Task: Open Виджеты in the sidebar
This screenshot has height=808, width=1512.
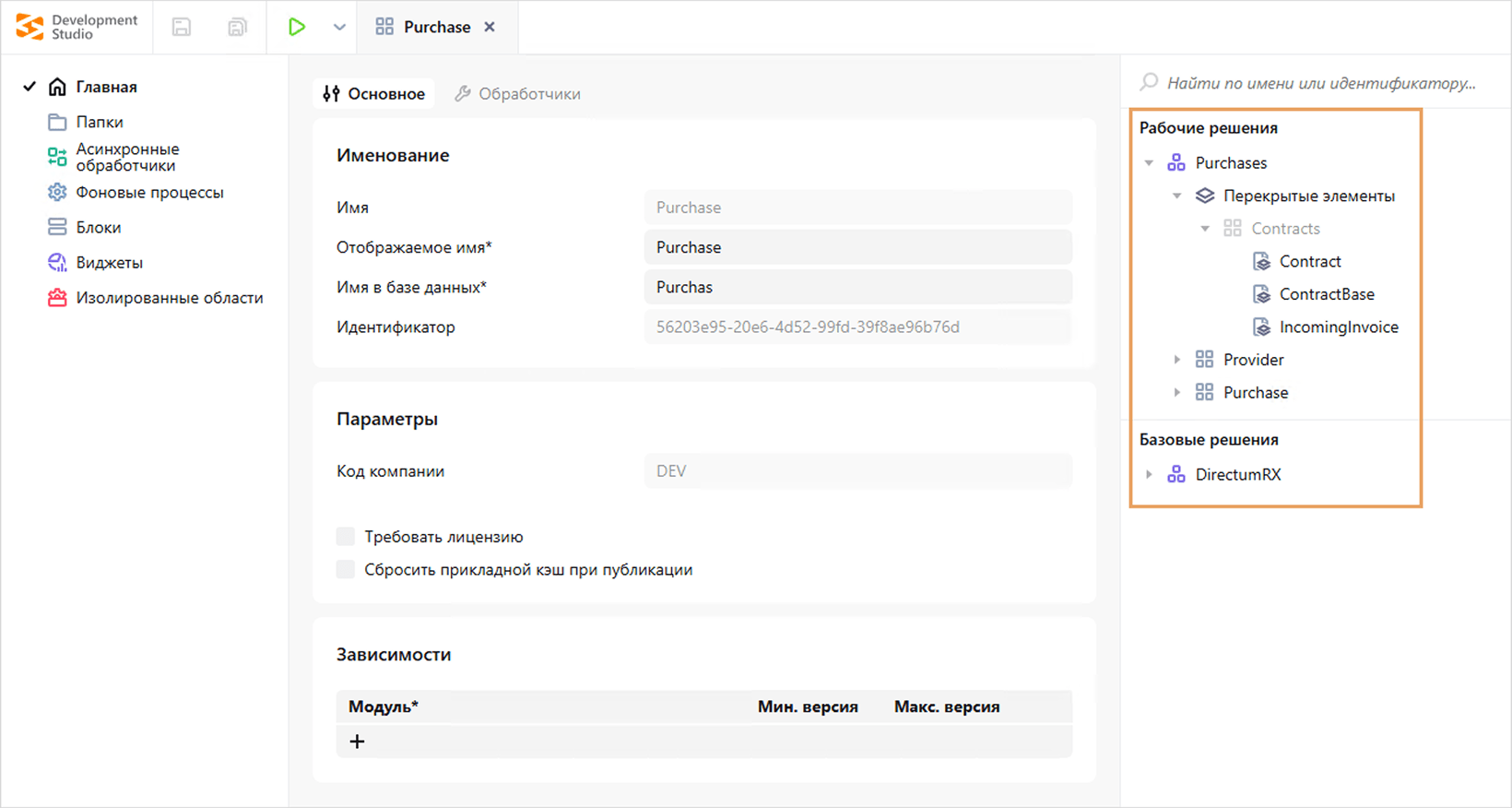Action: click(109, 263)
